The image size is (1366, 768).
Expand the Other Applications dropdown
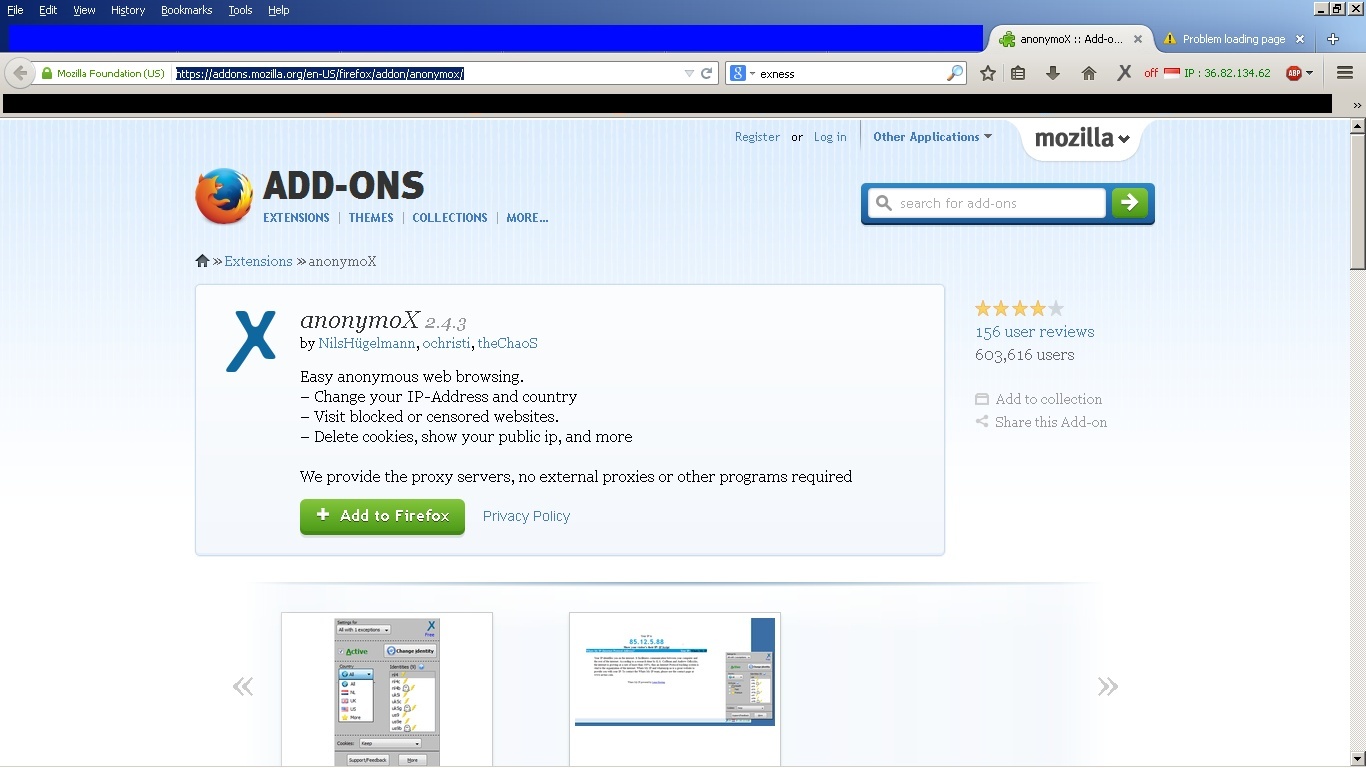pos(932,137)
